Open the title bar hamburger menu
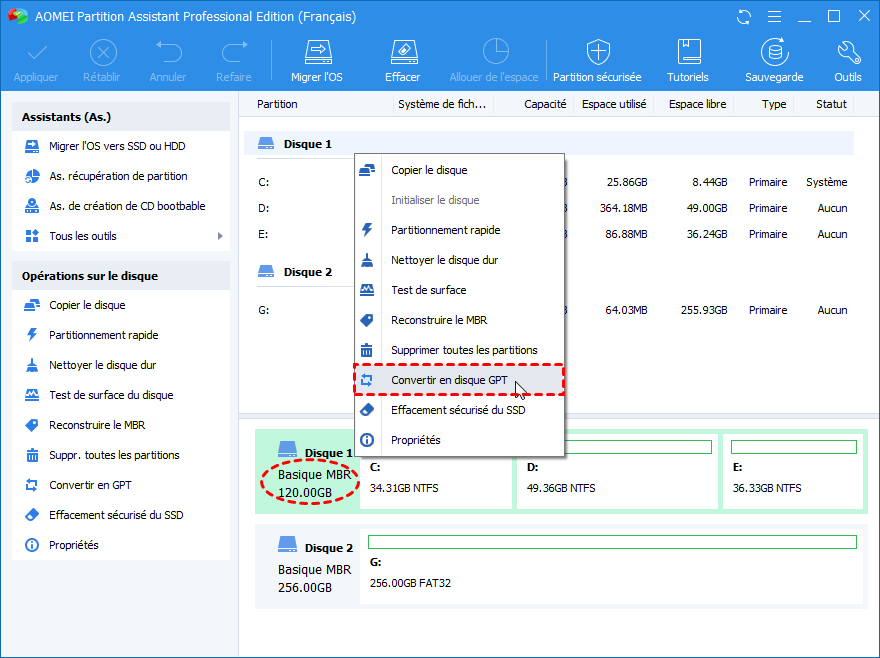This screenshot has width=880, height=658. click(773, 17)
